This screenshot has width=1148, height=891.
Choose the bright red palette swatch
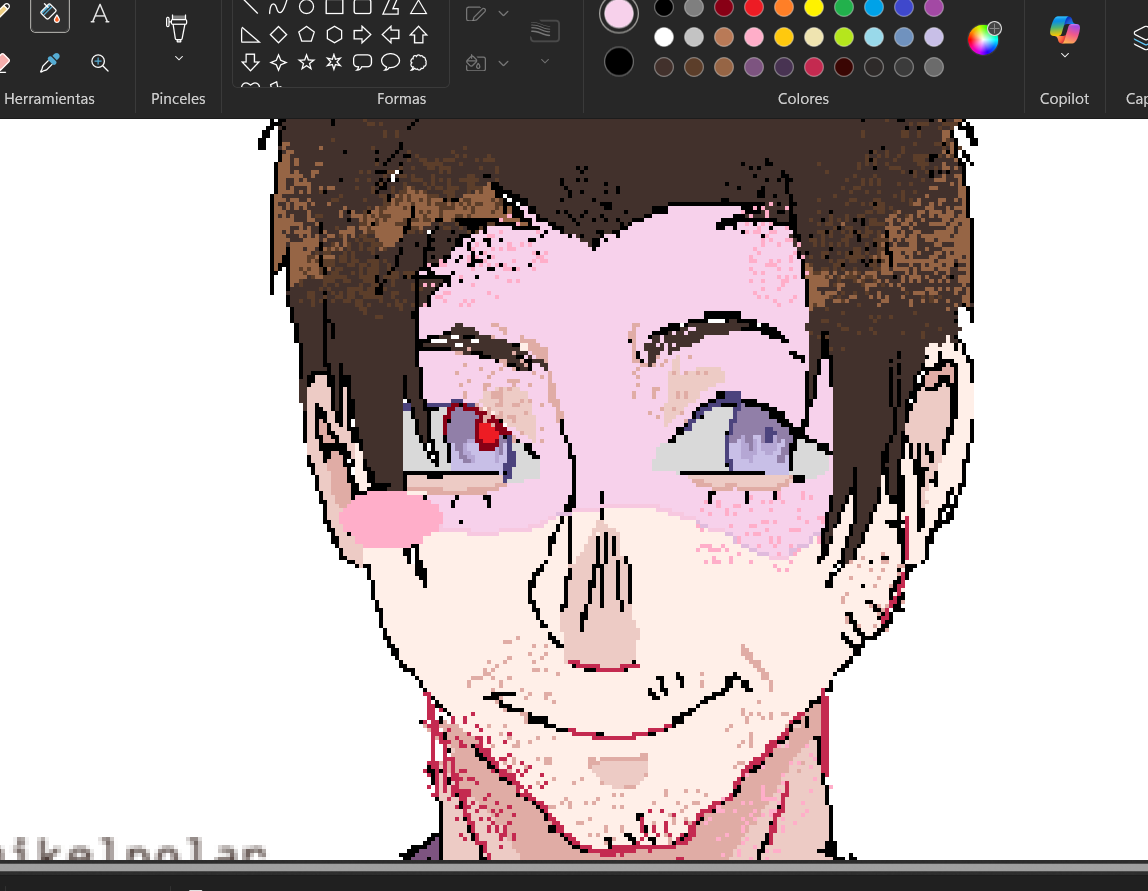tap(754, 7)
